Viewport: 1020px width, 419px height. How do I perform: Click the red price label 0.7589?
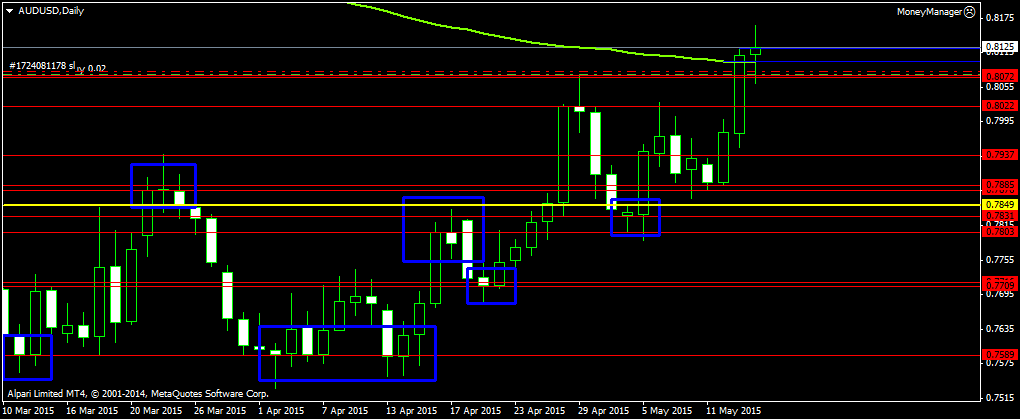(x=1000, y=355)
